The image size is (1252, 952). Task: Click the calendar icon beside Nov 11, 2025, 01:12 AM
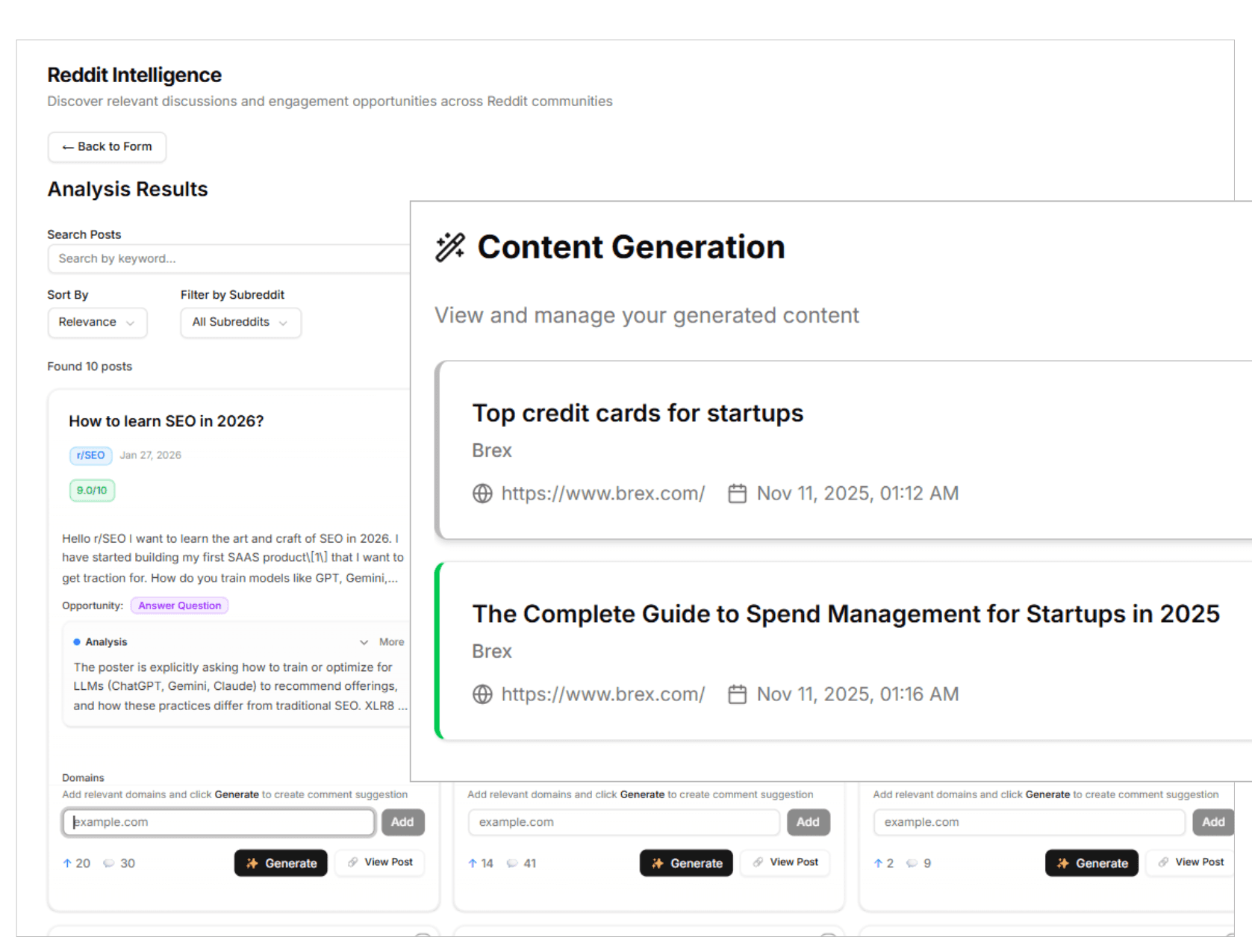tap(737, 494)
